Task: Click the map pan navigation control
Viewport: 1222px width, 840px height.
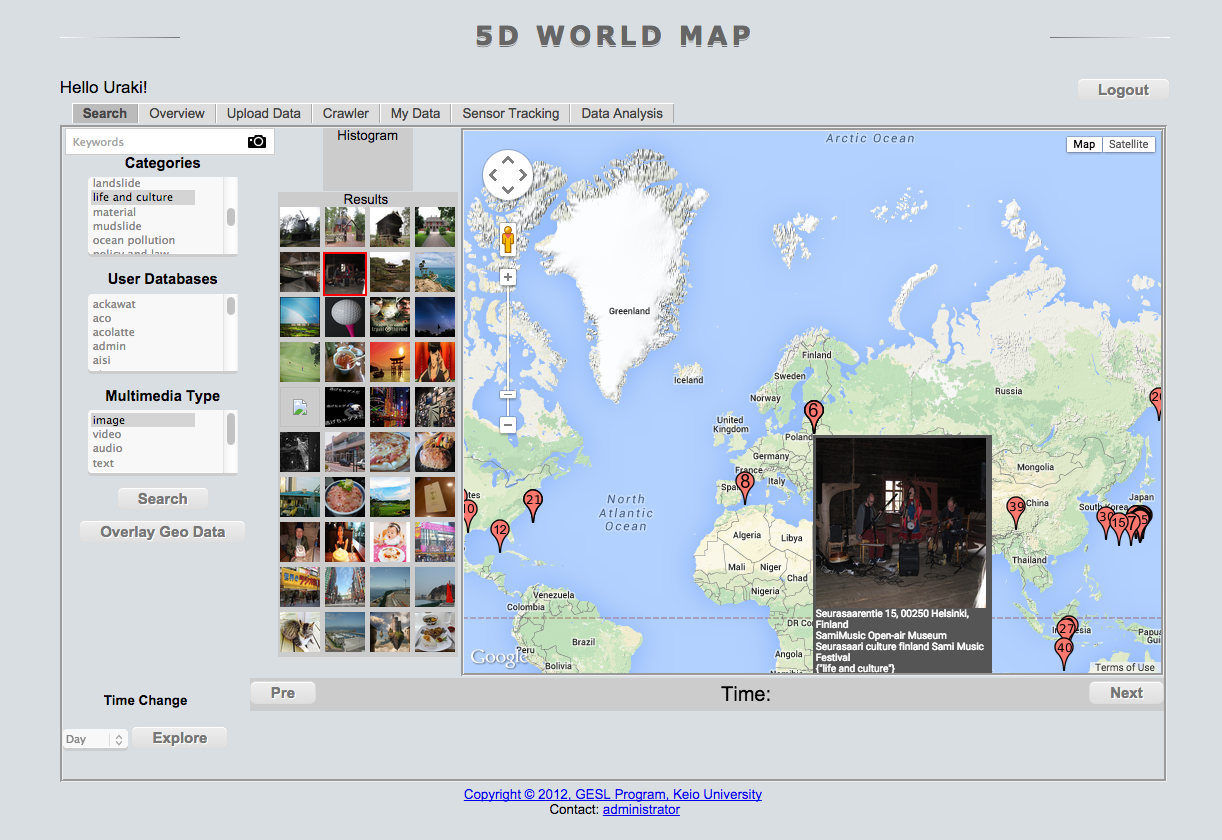Action: (x=508, y=175)
